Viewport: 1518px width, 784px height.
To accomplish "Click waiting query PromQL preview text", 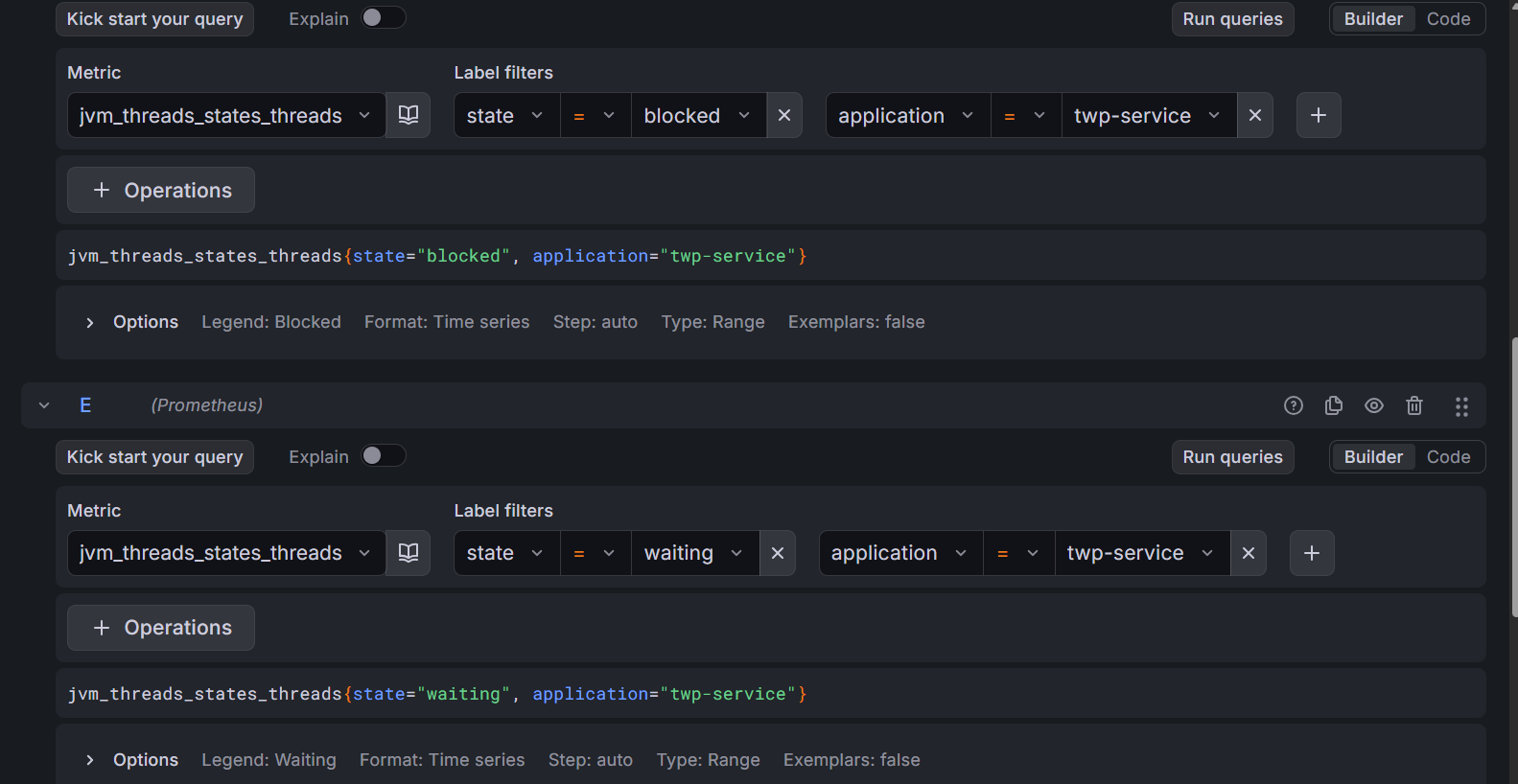I will 437,694.
